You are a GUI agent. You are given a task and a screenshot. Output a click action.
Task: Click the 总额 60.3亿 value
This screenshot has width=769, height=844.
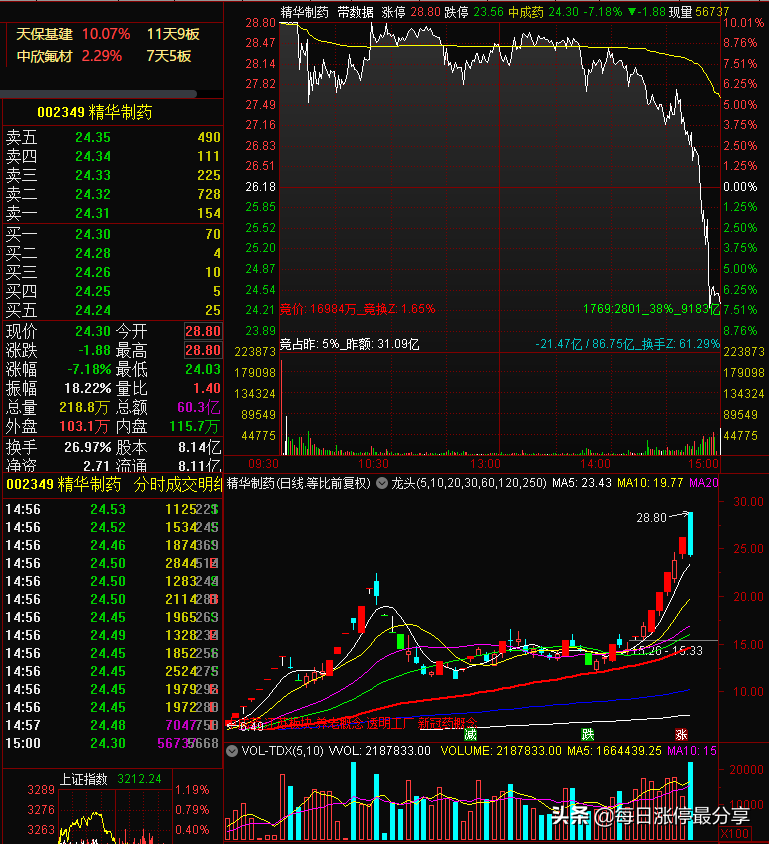pyautogui.click(x=199, y=407)
